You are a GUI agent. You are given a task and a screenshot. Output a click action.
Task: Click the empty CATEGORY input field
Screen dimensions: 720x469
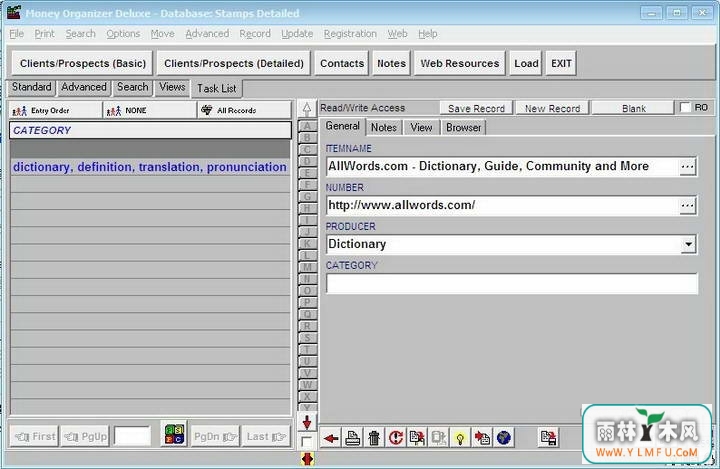pyautogui.click(x=512, y=283)
